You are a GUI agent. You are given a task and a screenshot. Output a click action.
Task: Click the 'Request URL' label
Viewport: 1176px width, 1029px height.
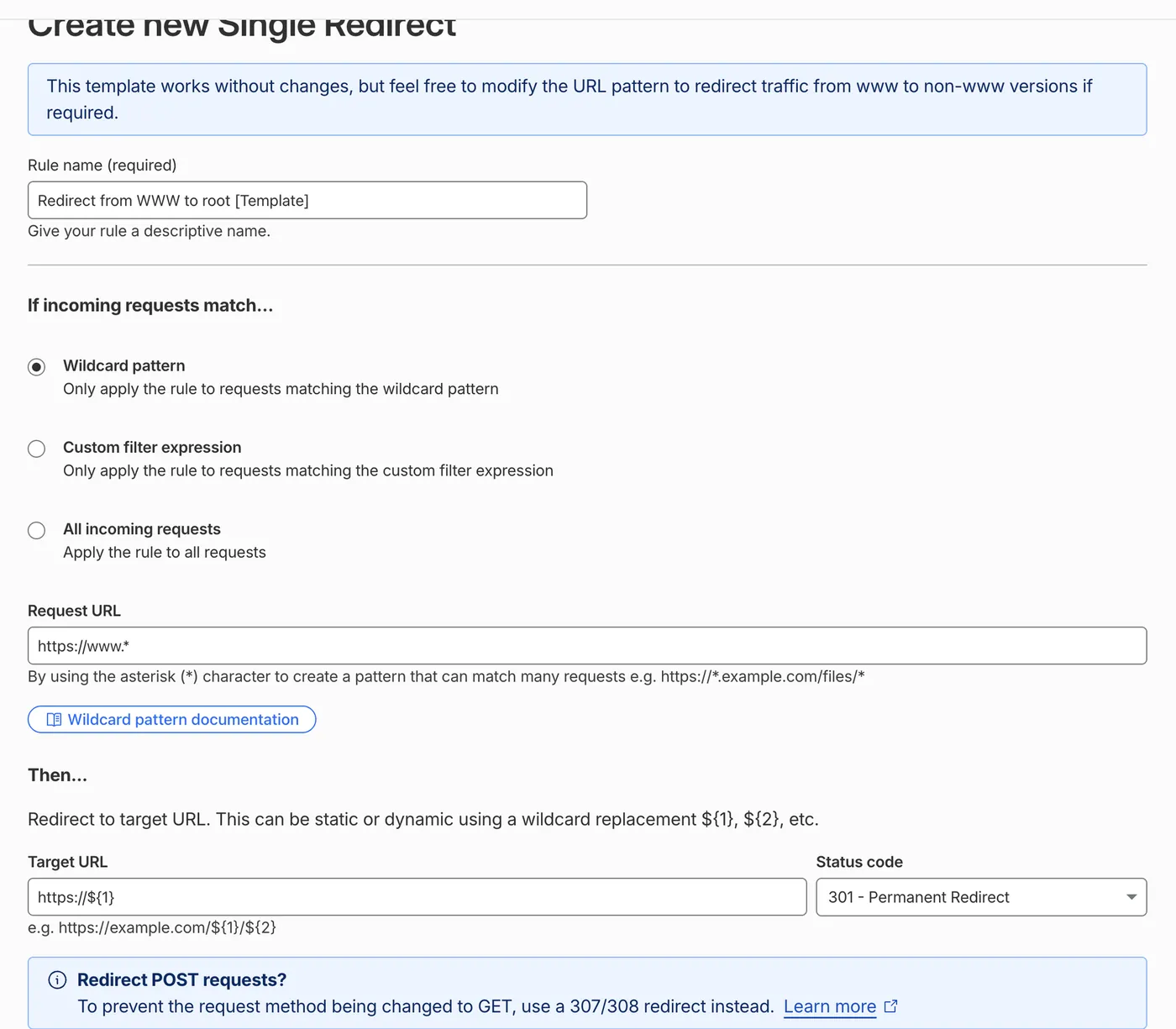[x=74, y=611]
